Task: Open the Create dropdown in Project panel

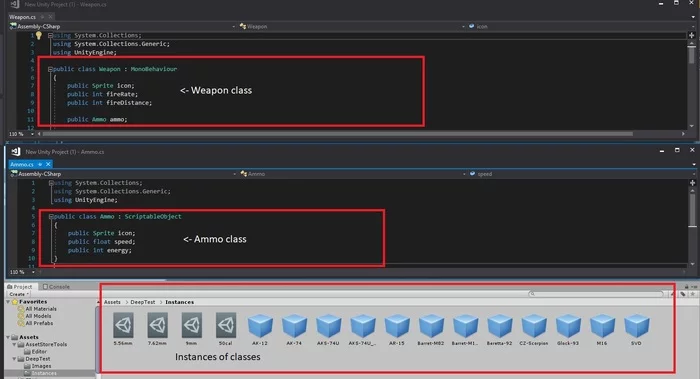Action: click(x=18, y=294)
